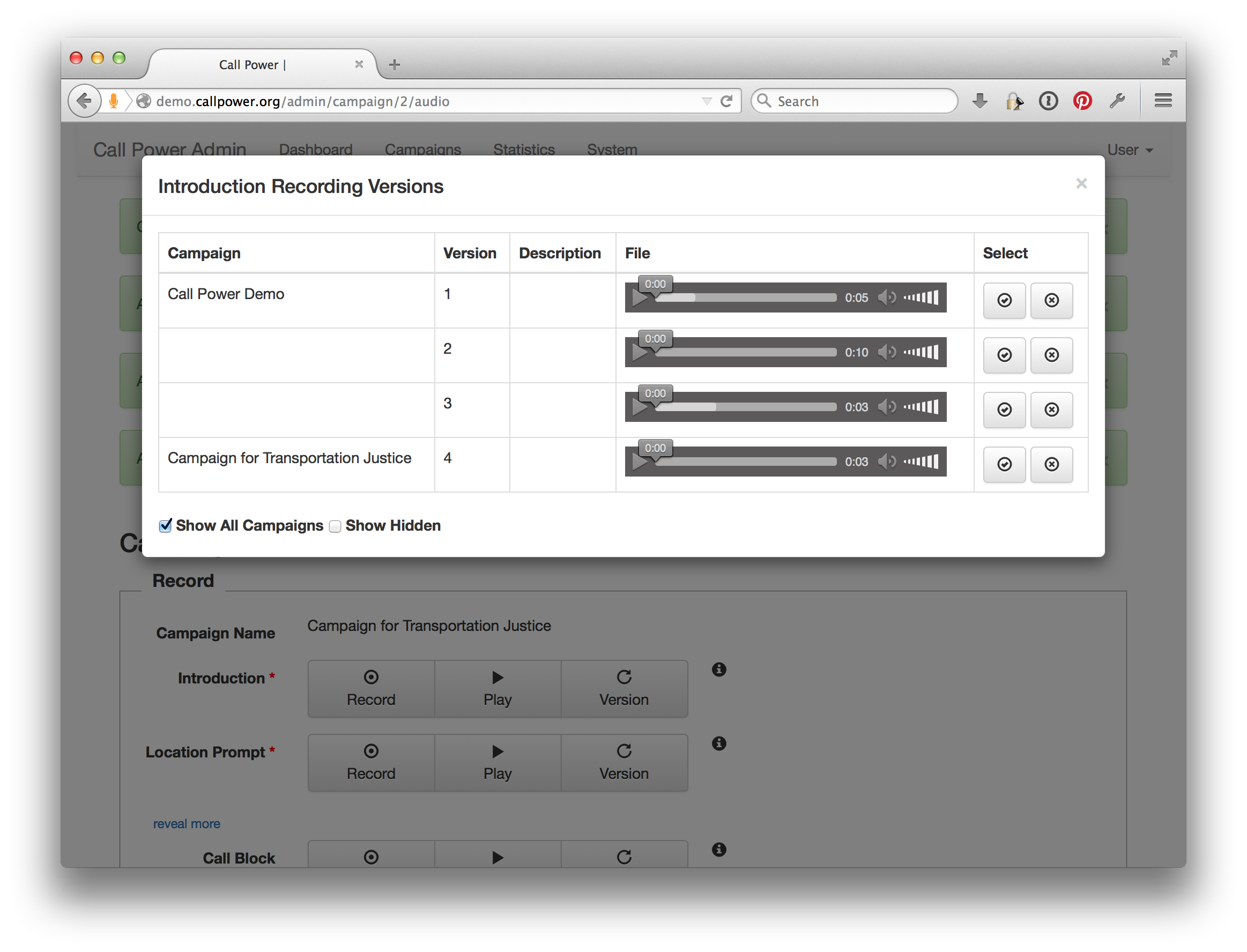Click the reveal more link
Viewport: 1247px width, 952px height.
click(x=187, y=824)
